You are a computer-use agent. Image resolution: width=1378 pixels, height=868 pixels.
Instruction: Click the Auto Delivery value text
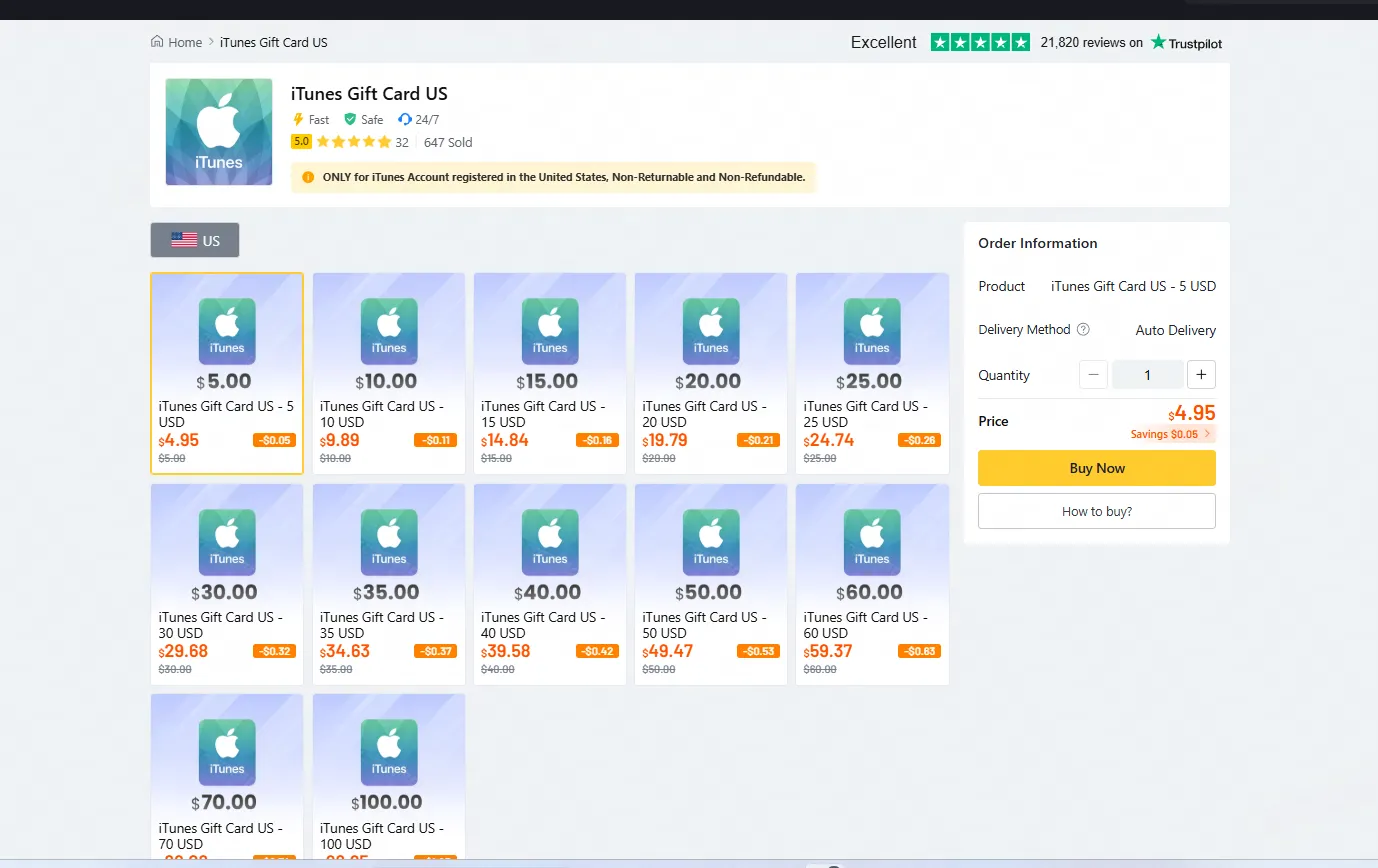pos(1176,330)
